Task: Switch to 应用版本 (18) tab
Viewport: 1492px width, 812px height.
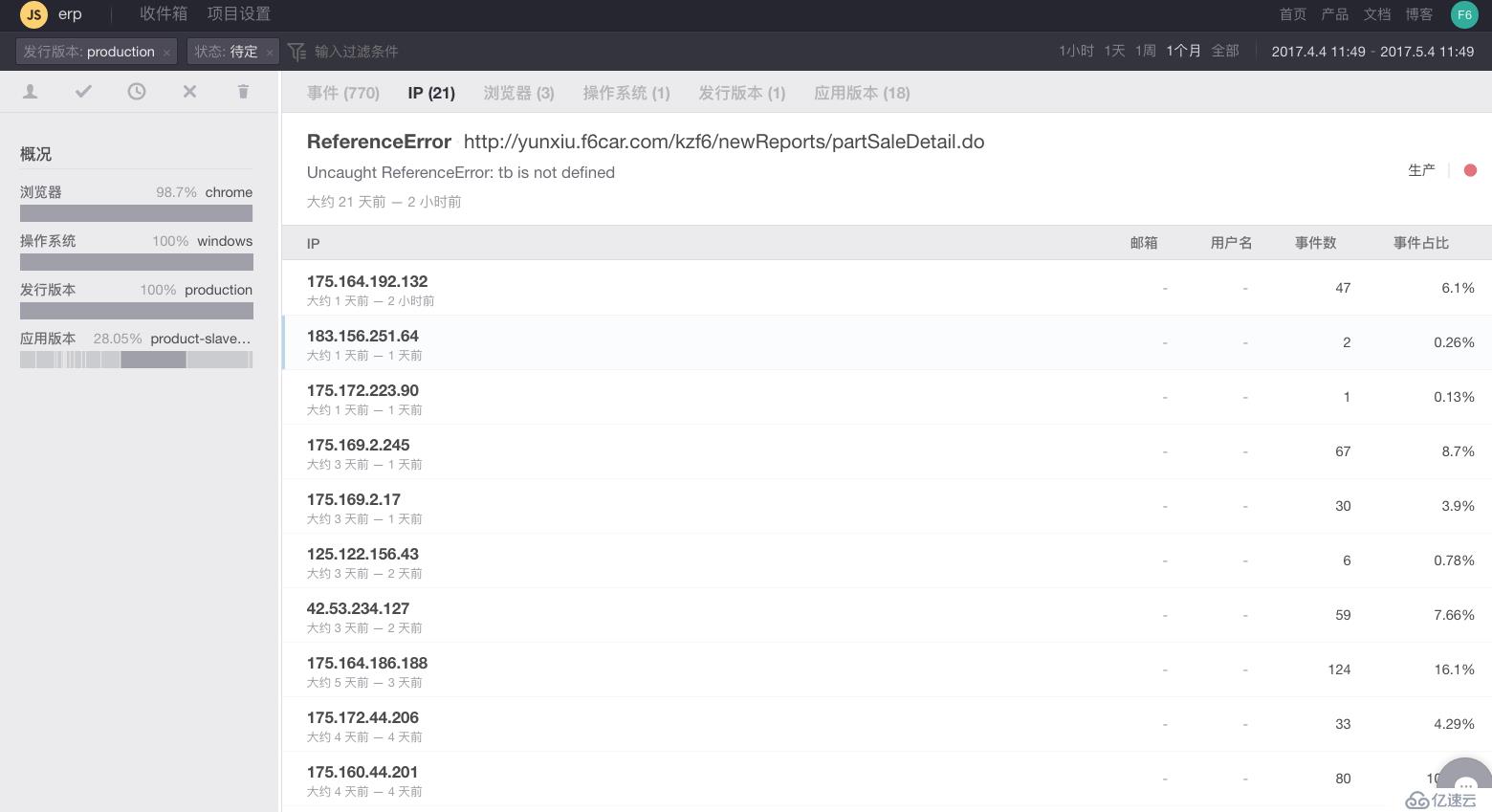Action: [x=862, y=93]
